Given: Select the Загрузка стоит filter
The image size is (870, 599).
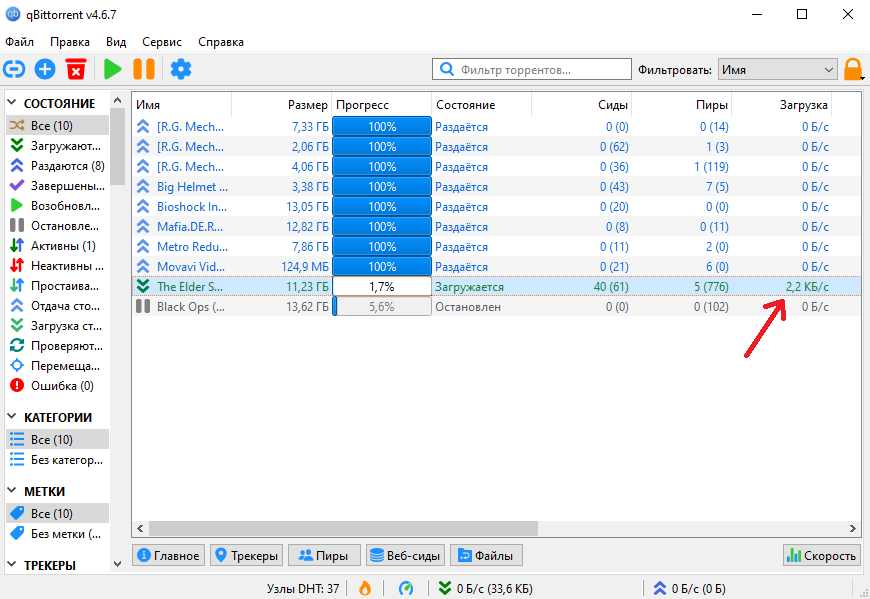Looking at the screenshot, I should [x=58, y=326].
